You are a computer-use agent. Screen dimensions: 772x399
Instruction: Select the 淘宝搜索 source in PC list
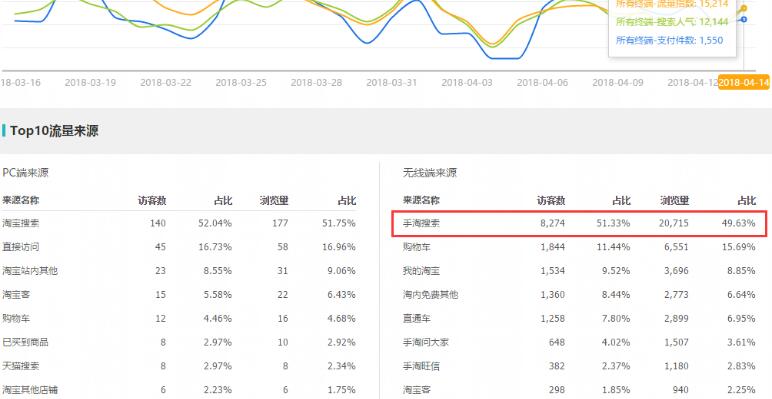pyautogui.click(x=21, y=223)
